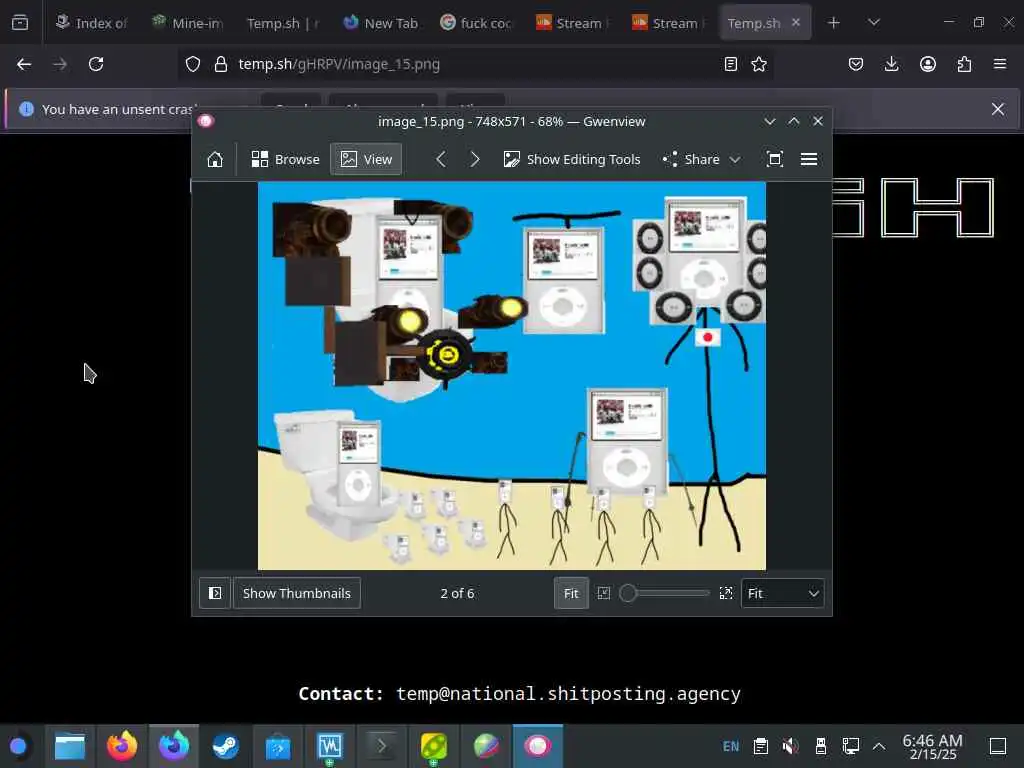Expand hidden system tray icons
1024x768 pixels.
coord(879,746)
